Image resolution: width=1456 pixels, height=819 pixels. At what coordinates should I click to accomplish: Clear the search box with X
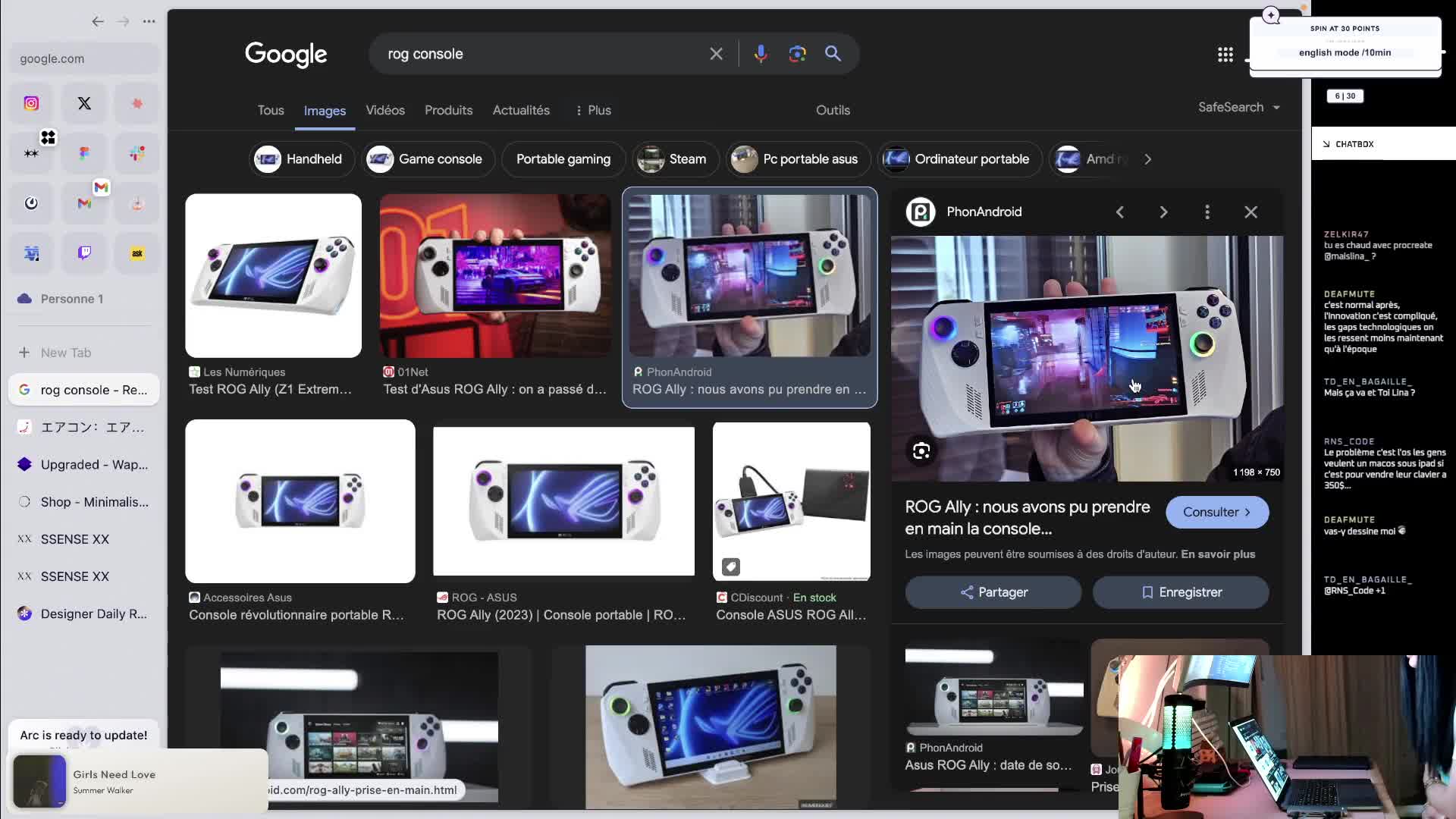[716, 54]
